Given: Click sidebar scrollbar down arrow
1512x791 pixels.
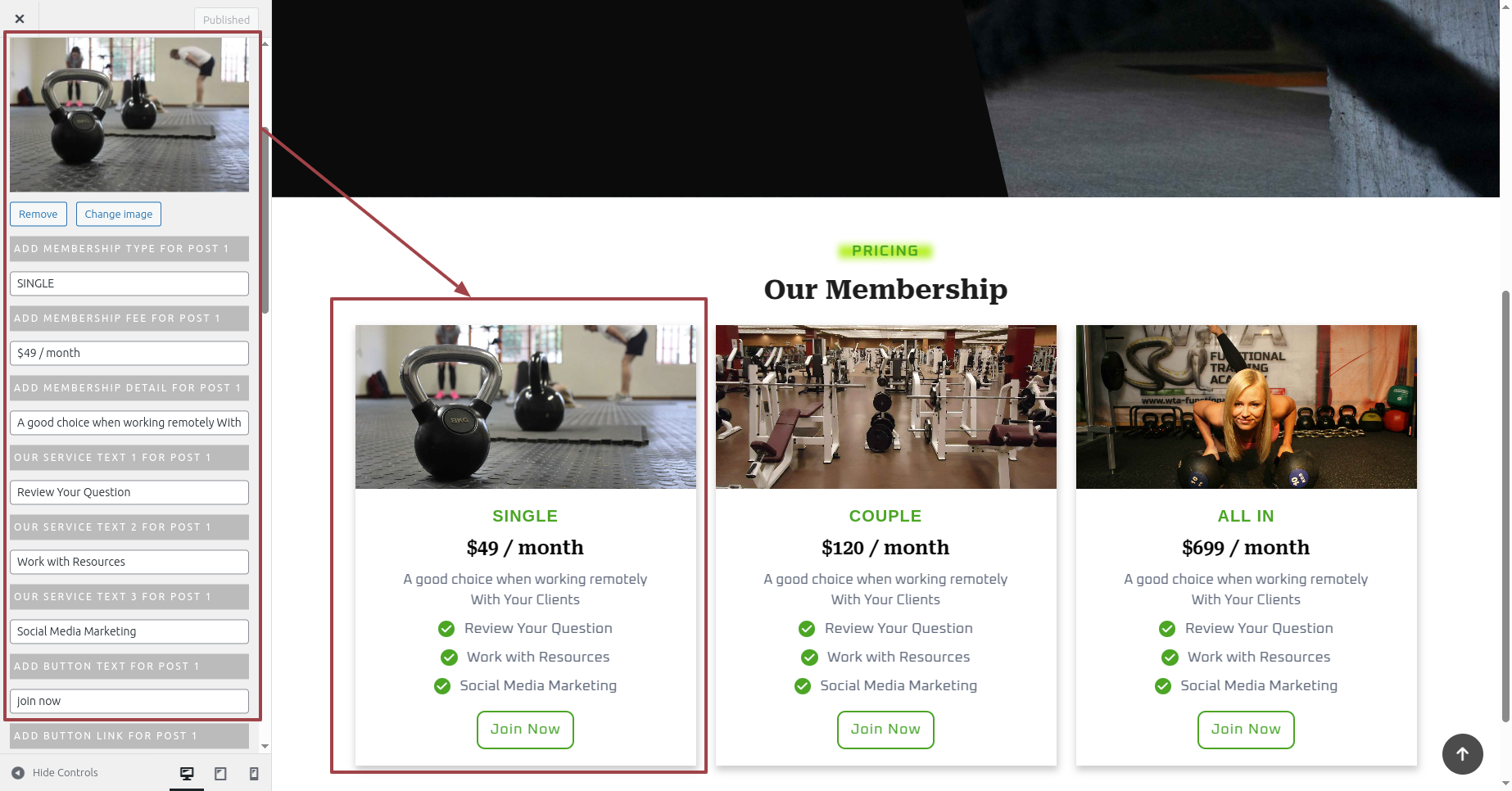Looking at the screenshot, I should (265, 747).
